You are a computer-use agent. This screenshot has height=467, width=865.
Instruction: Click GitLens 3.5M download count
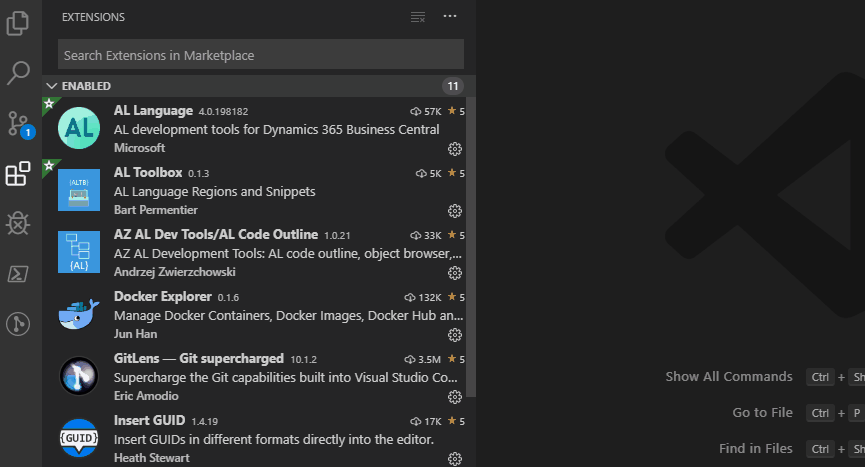tap(423, 359)
